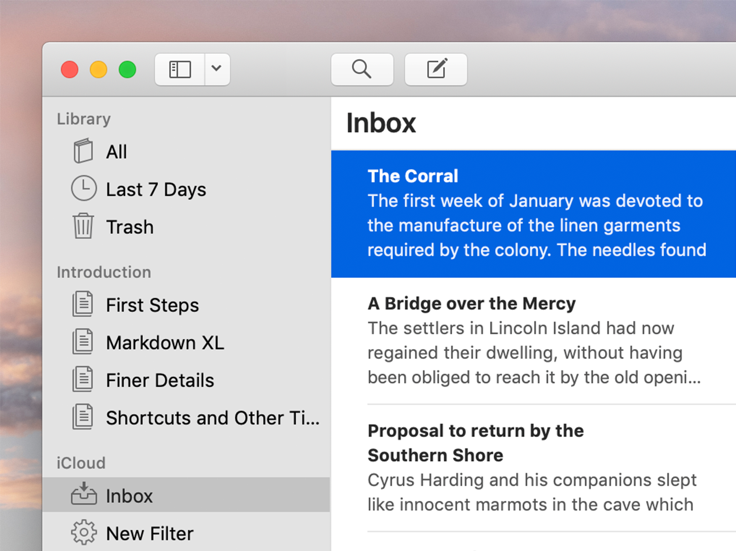Viewport: 736px width, 551px height.
Task: Maximize window with green button
Action: (127, 69)
